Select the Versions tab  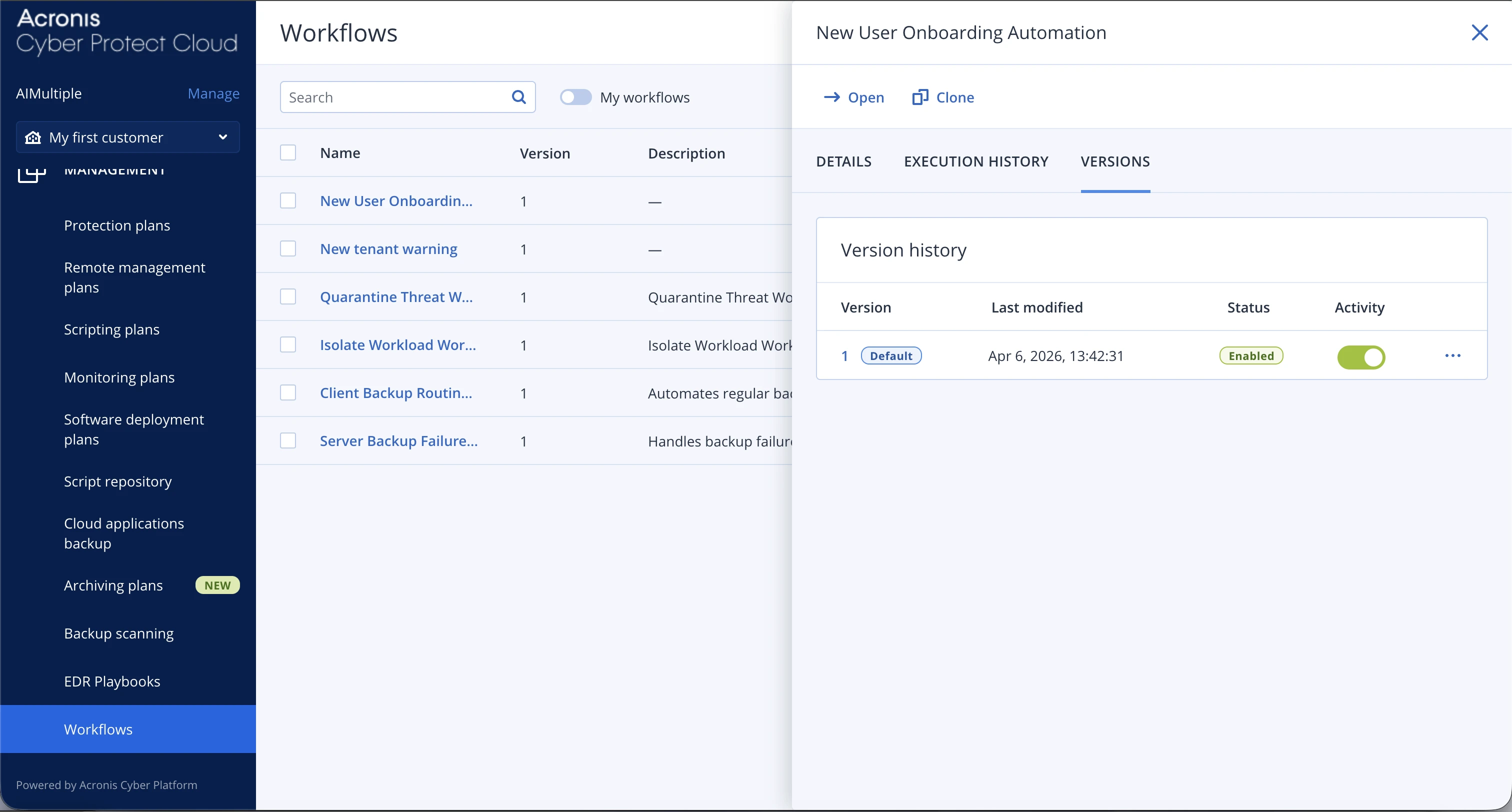[x=1114, y=161]
